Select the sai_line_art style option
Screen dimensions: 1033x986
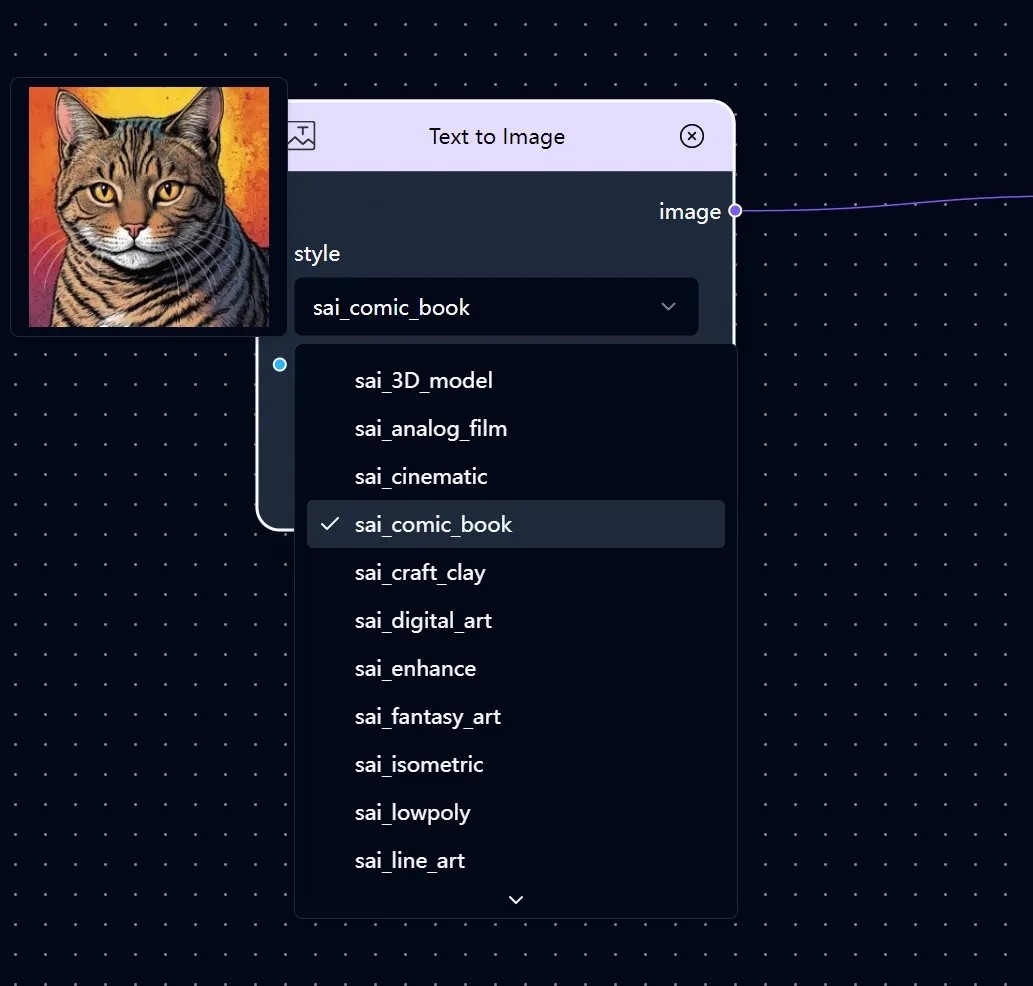point(515,861)
